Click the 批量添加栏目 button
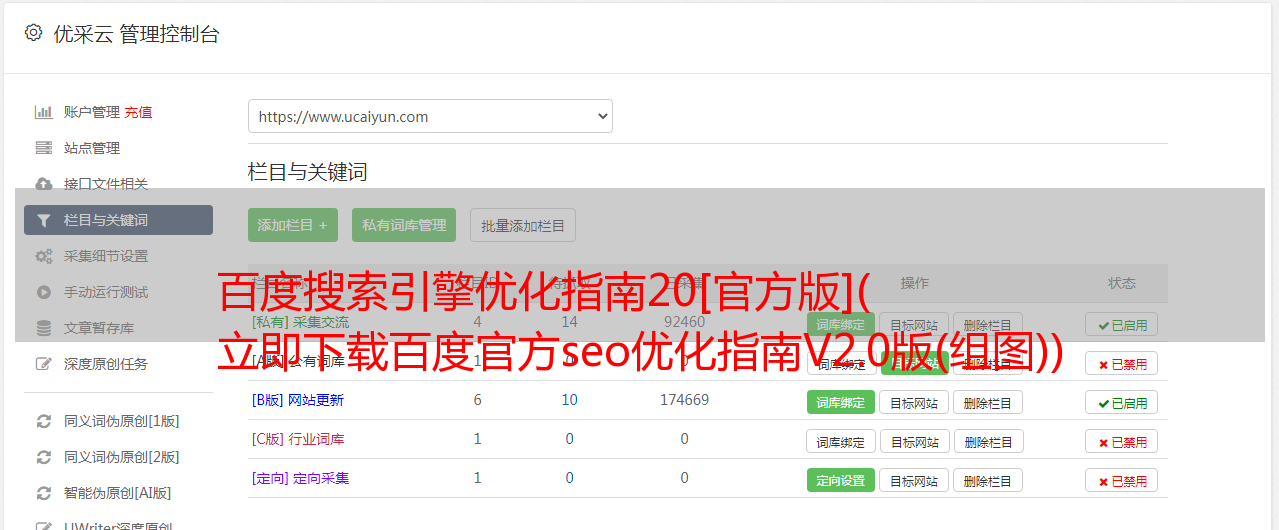1279x530 pixels. click(523, 225)
